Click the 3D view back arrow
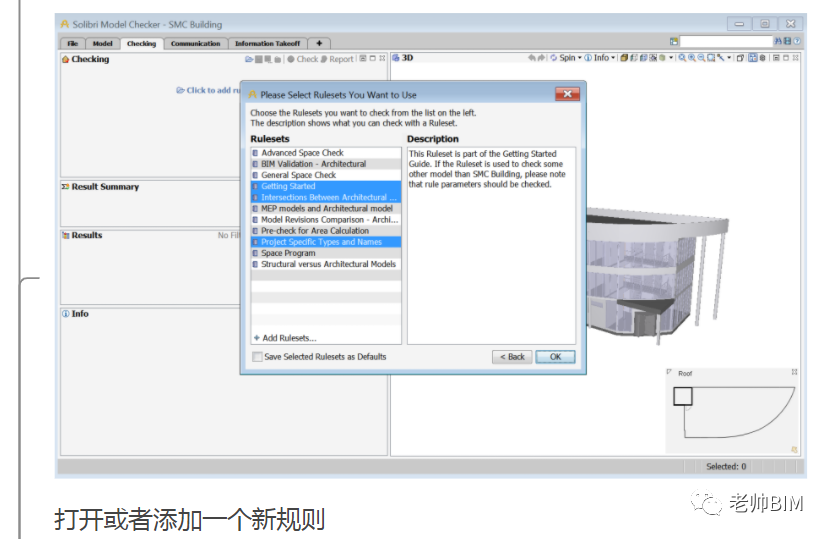Image resolution: width=830 pixels, height=539 pixels. (x=532, y=58)
